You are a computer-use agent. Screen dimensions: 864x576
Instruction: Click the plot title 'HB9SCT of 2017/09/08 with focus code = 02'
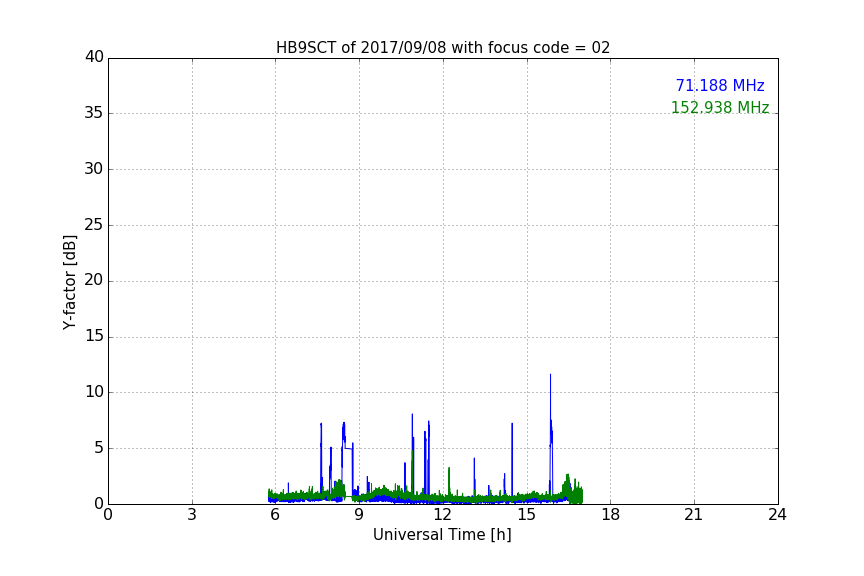pos(442,48)
